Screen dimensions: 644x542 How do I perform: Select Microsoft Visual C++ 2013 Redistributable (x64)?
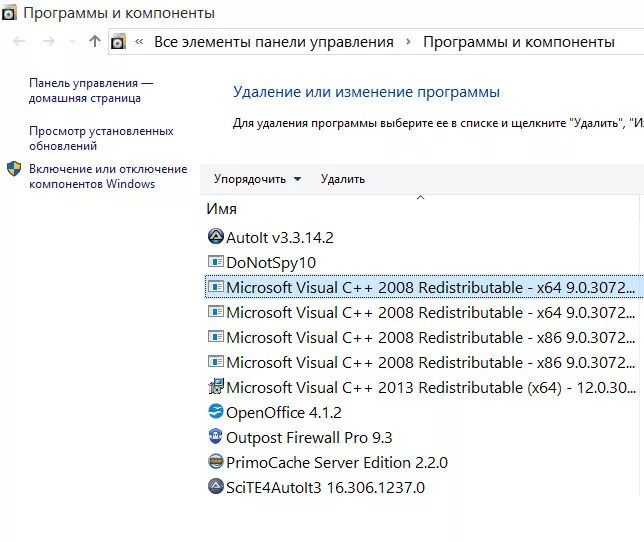(x=421, y=387)
